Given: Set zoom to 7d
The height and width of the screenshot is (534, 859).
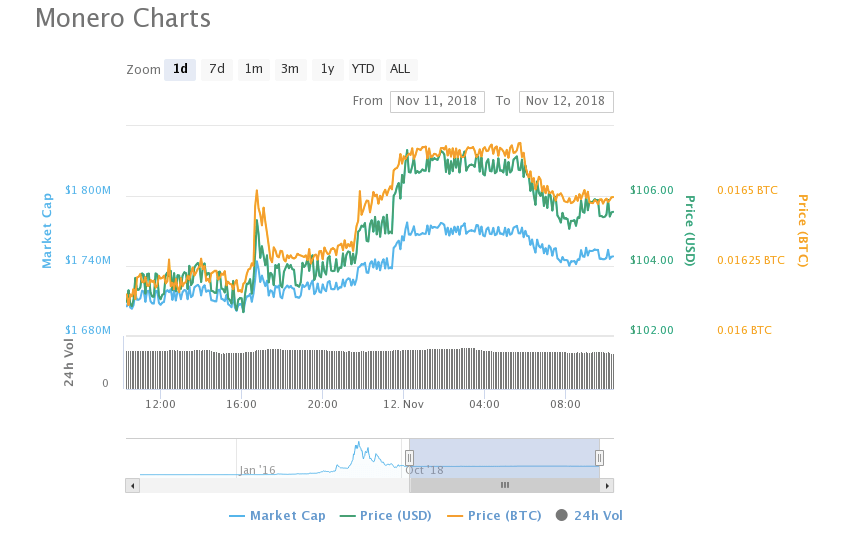Looking at the screenshot, I should [x=217, y=69].
